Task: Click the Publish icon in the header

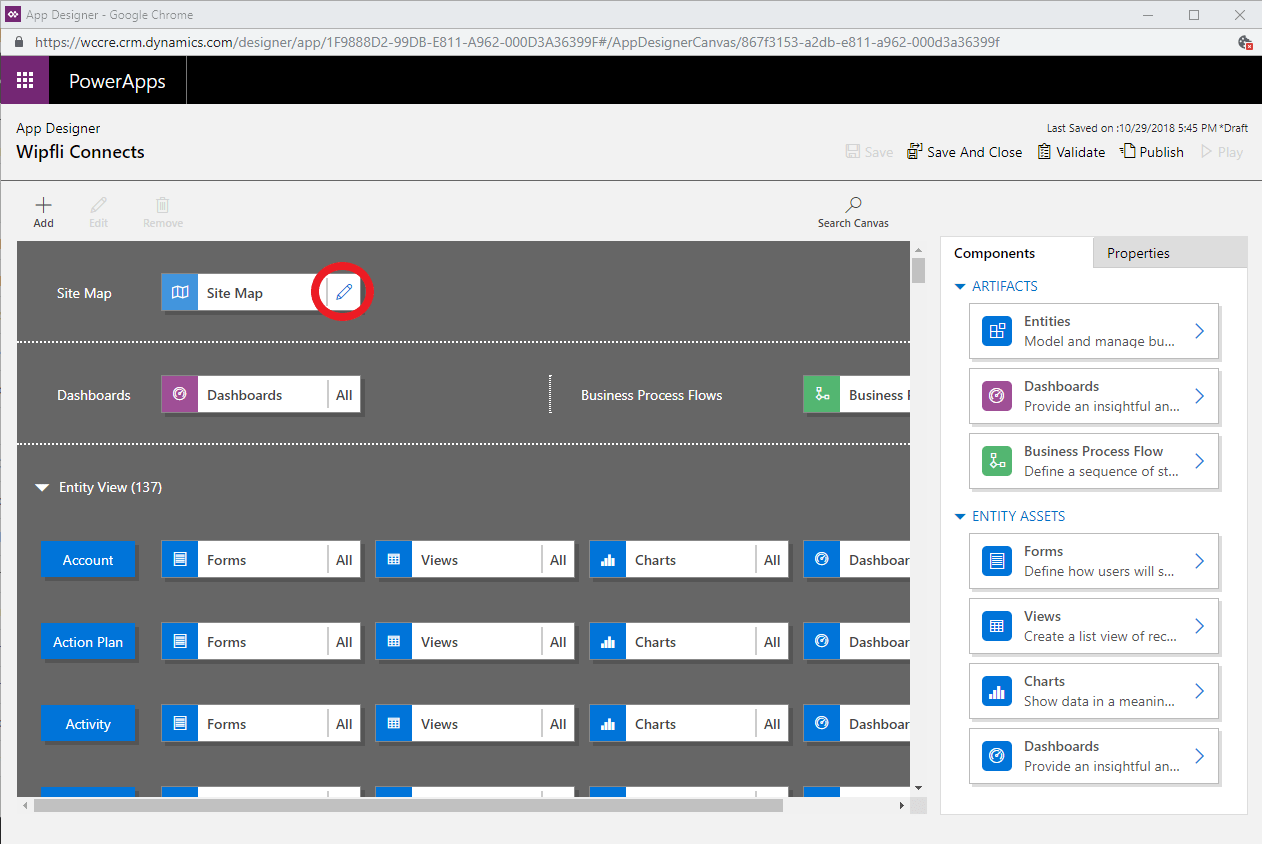Action: coord(1128,152)
